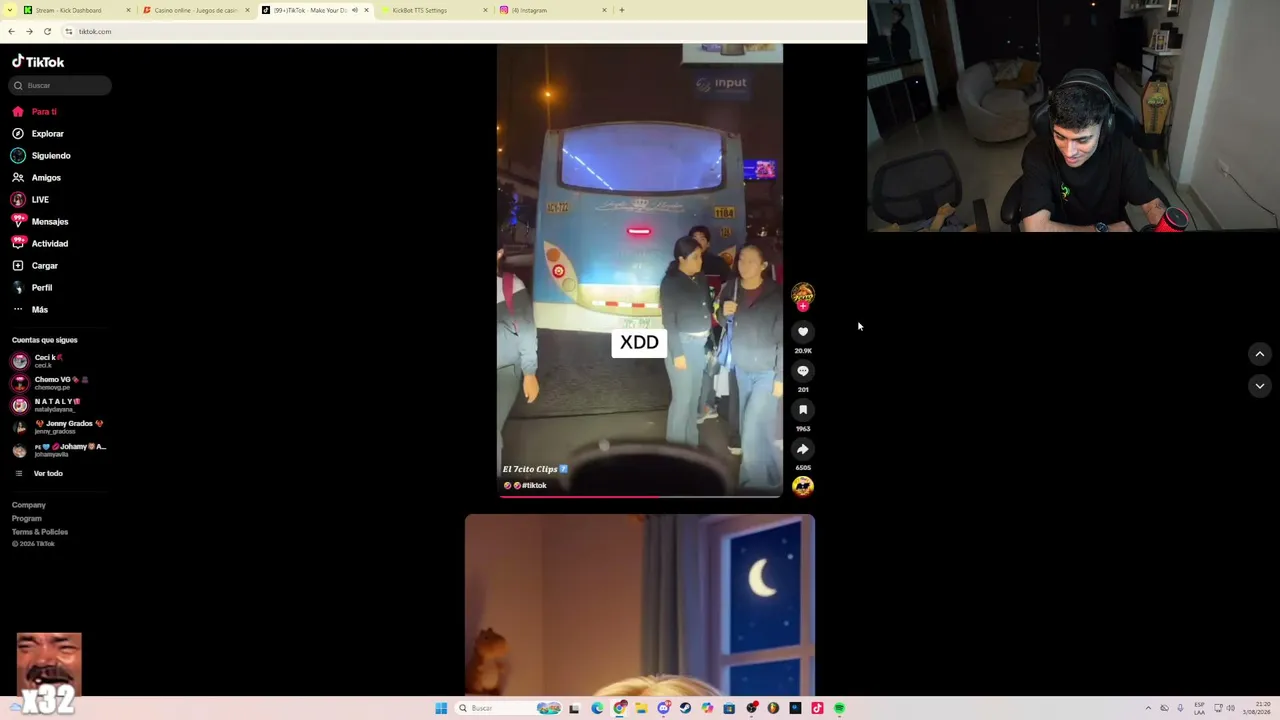This screenshot has width=1280, height=720.
Task: Open the comments on the bus video
Action: click(803, 371)
